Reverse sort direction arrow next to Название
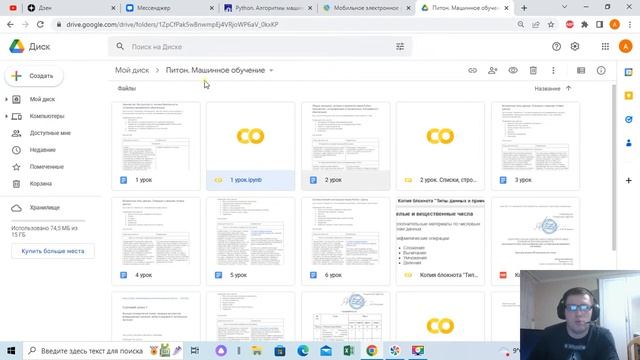Image resolution: width=640 pixels, height=360 pixels. coord(569,88)
